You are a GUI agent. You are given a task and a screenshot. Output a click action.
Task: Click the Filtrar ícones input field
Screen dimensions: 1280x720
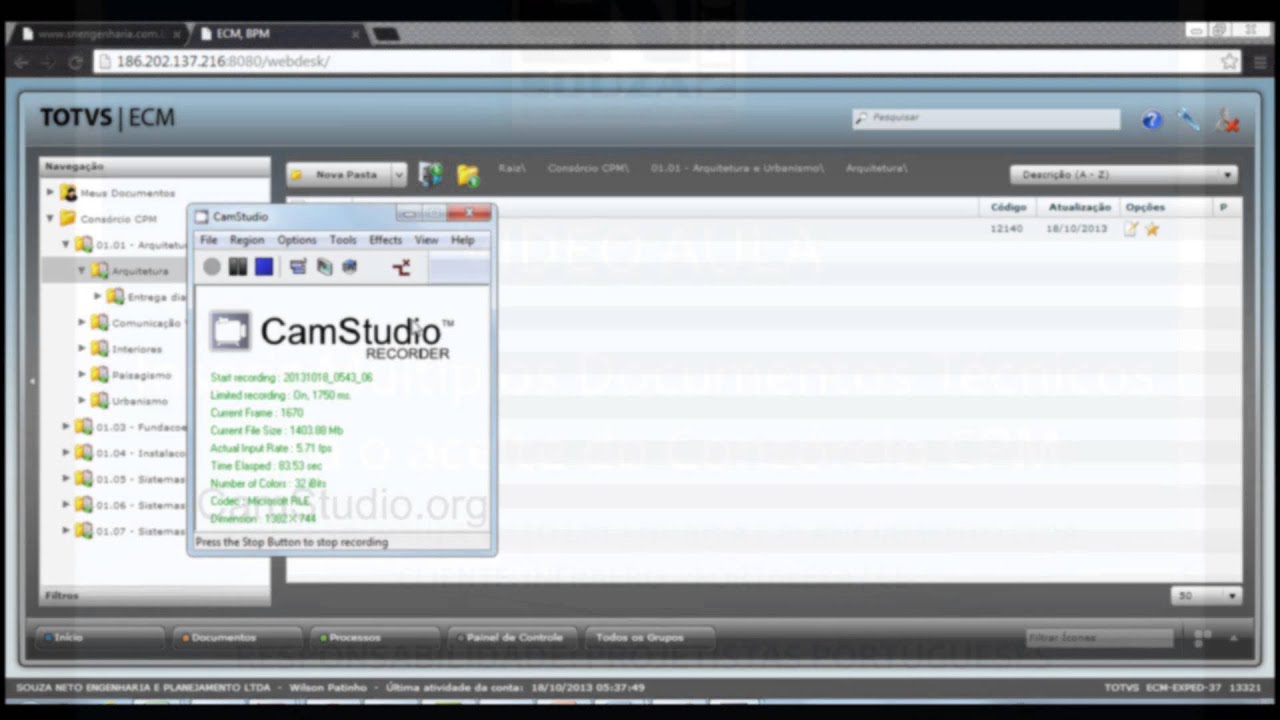pyautogui.click(x=1099, y=638)
